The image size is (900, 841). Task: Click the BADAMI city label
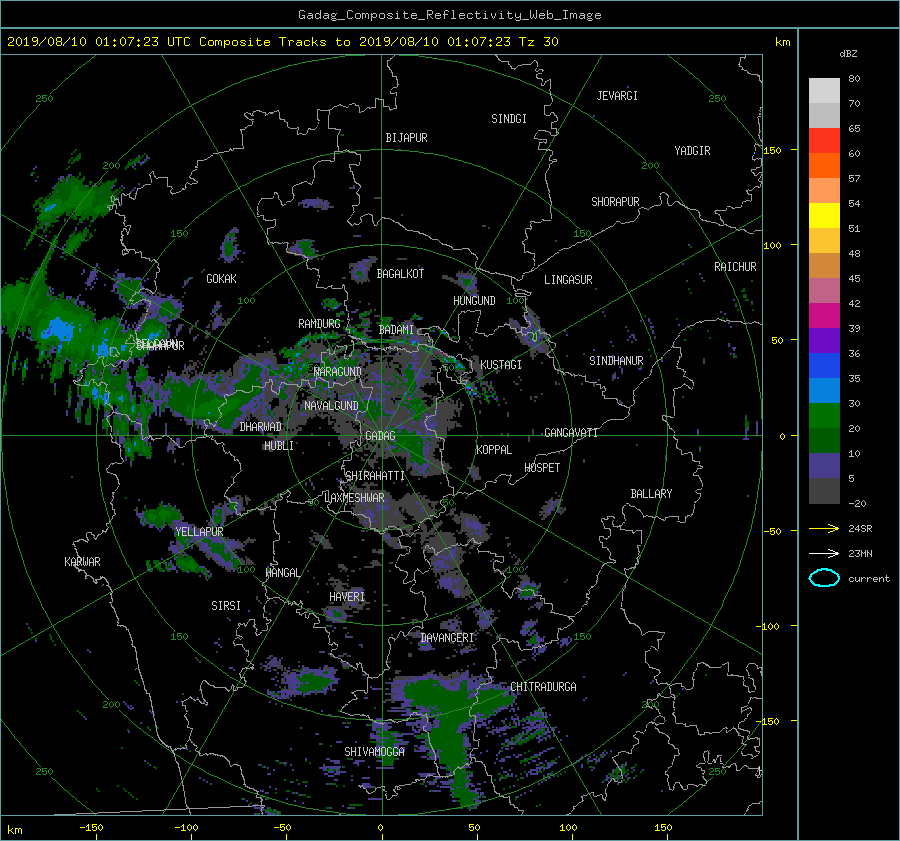tap(396, 330)
